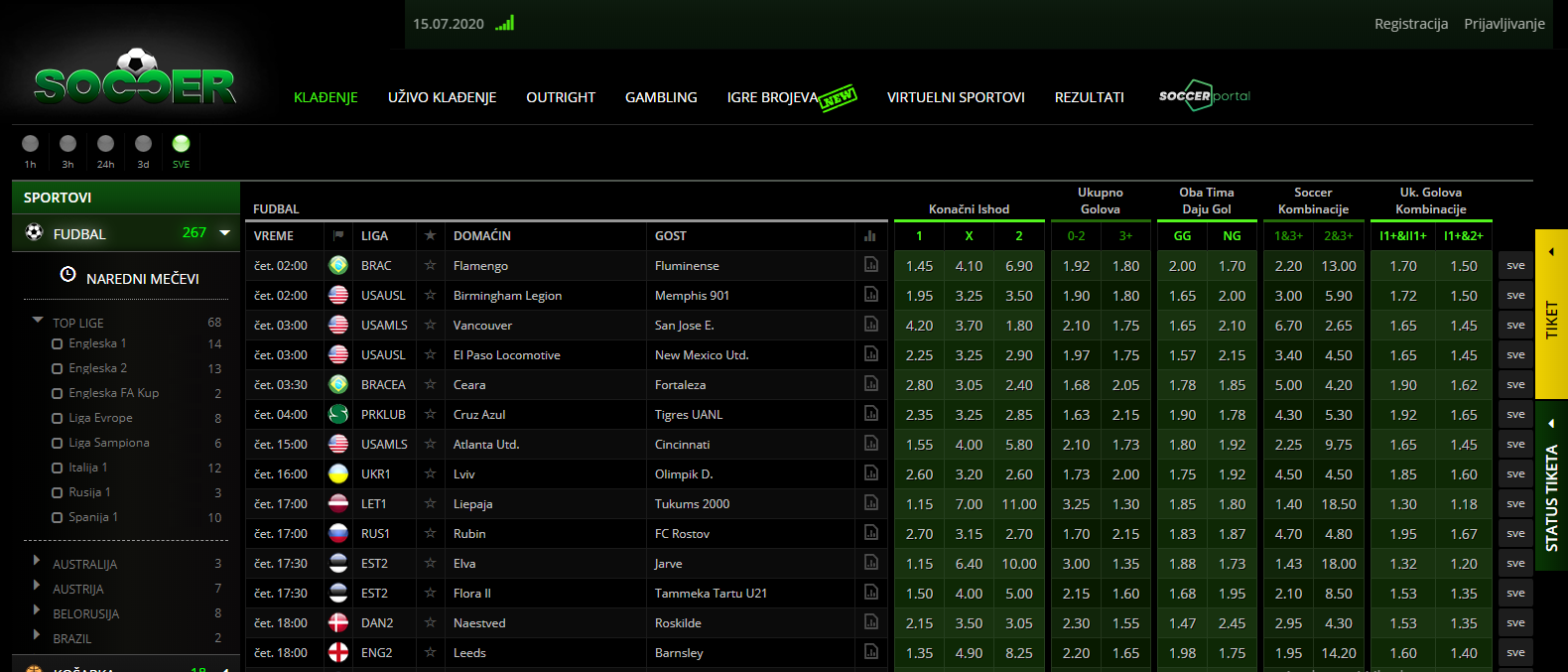Click the star icon in the table header
Image resolution: width=1568 pixels, height=672 pixels.
430,235
